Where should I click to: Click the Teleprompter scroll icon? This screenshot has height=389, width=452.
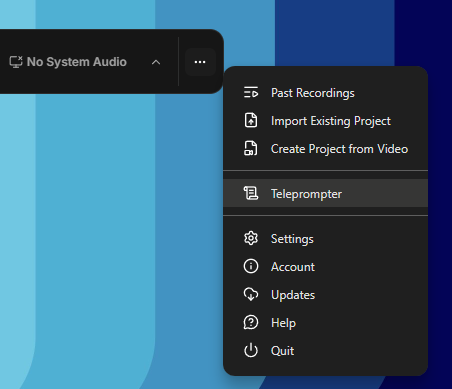tap(251, 193)
